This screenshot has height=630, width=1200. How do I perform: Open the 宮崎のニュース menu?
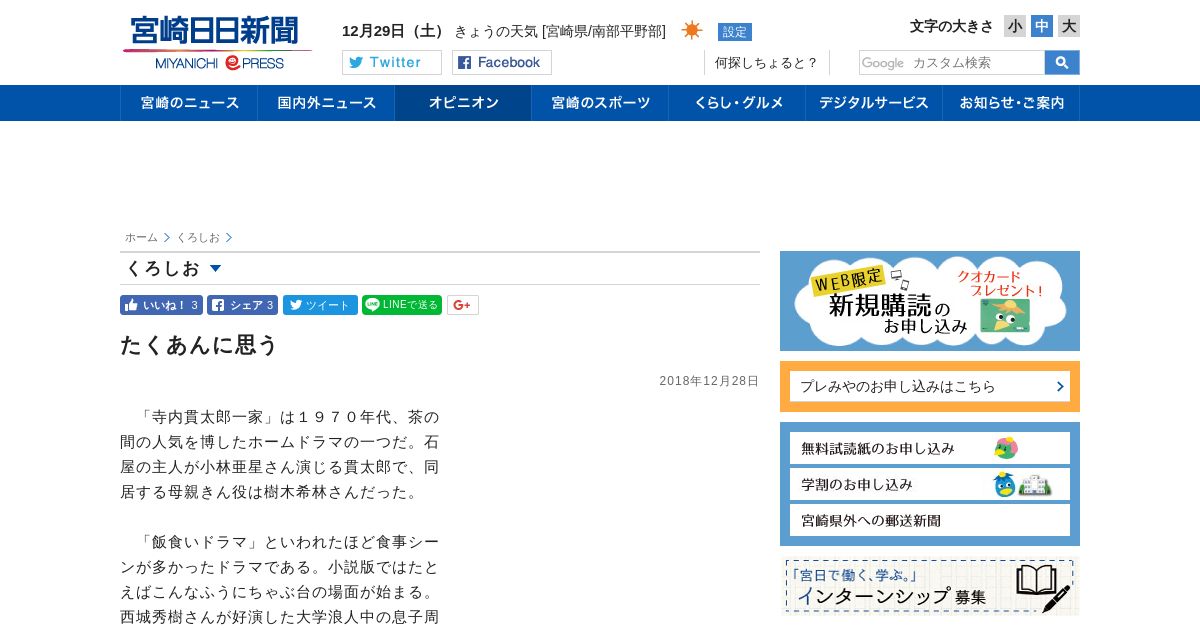tap(189, 103)
